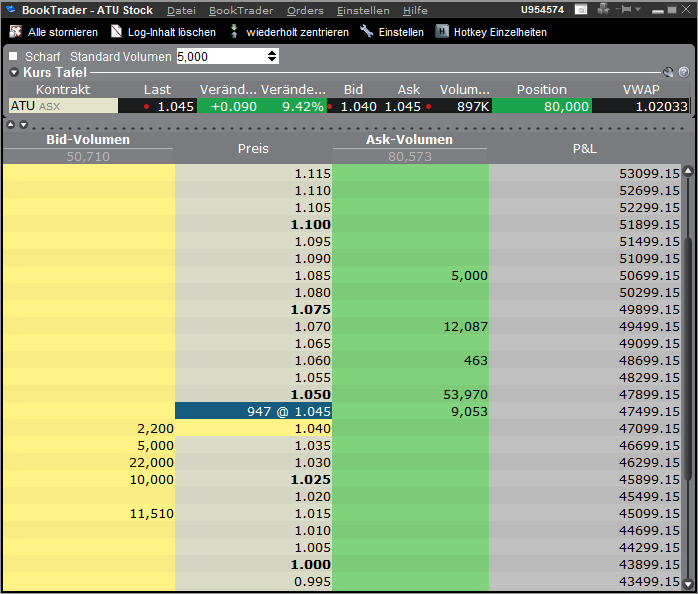Click the Ask-Volumen column header
The image size is (698, 594).
pyautogui.click(x=409, y=140)
